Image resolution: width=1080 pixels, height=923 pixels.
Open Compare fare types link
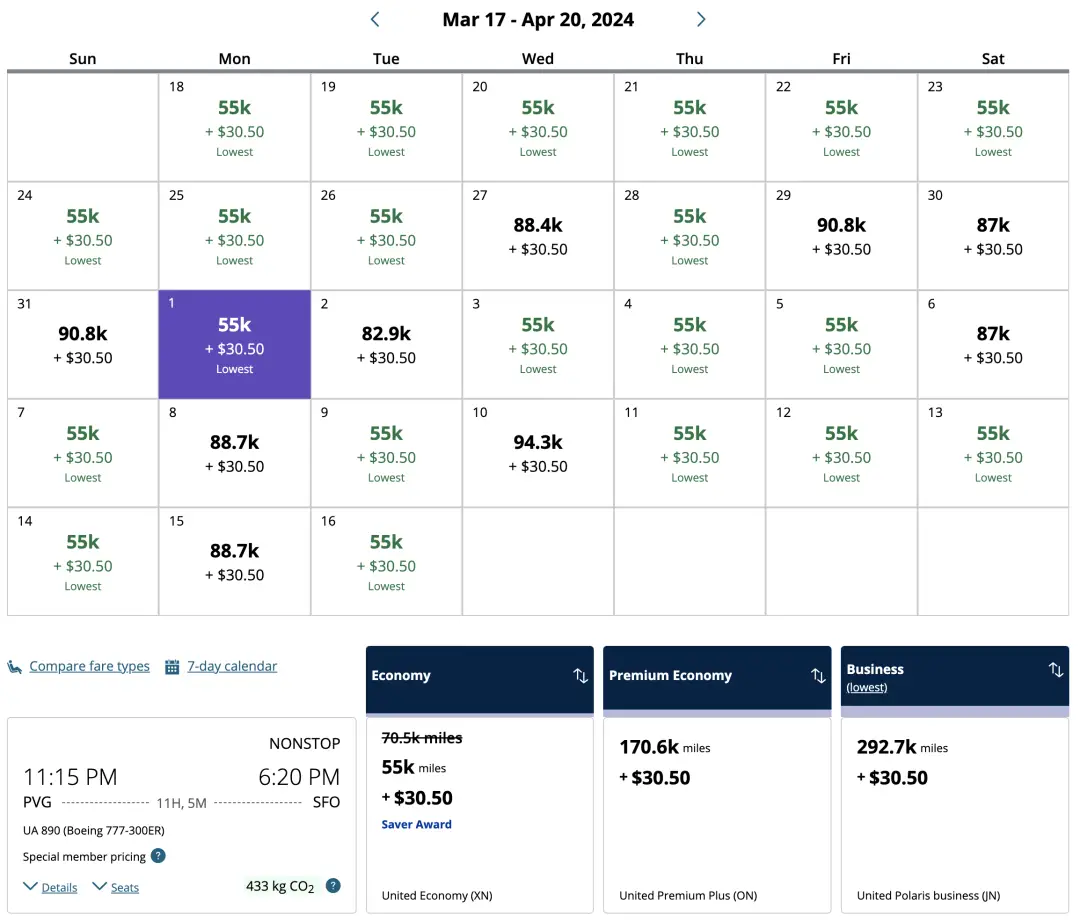click(x=89, y=667)
